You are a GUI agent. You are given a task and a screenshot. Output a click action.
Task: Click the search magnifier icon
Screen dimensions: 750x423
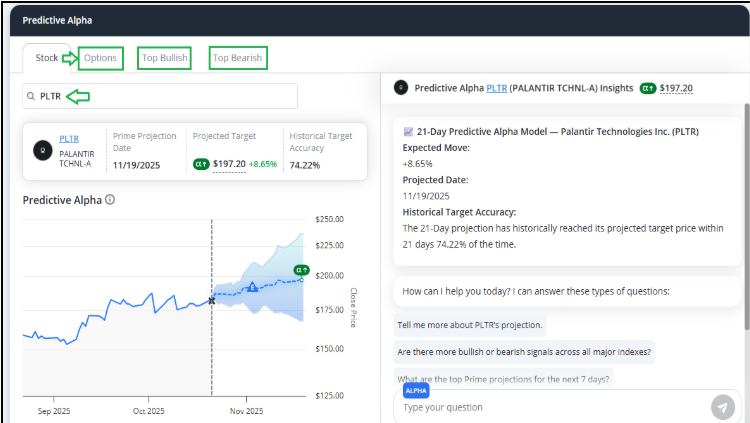[x=31, y=97]
